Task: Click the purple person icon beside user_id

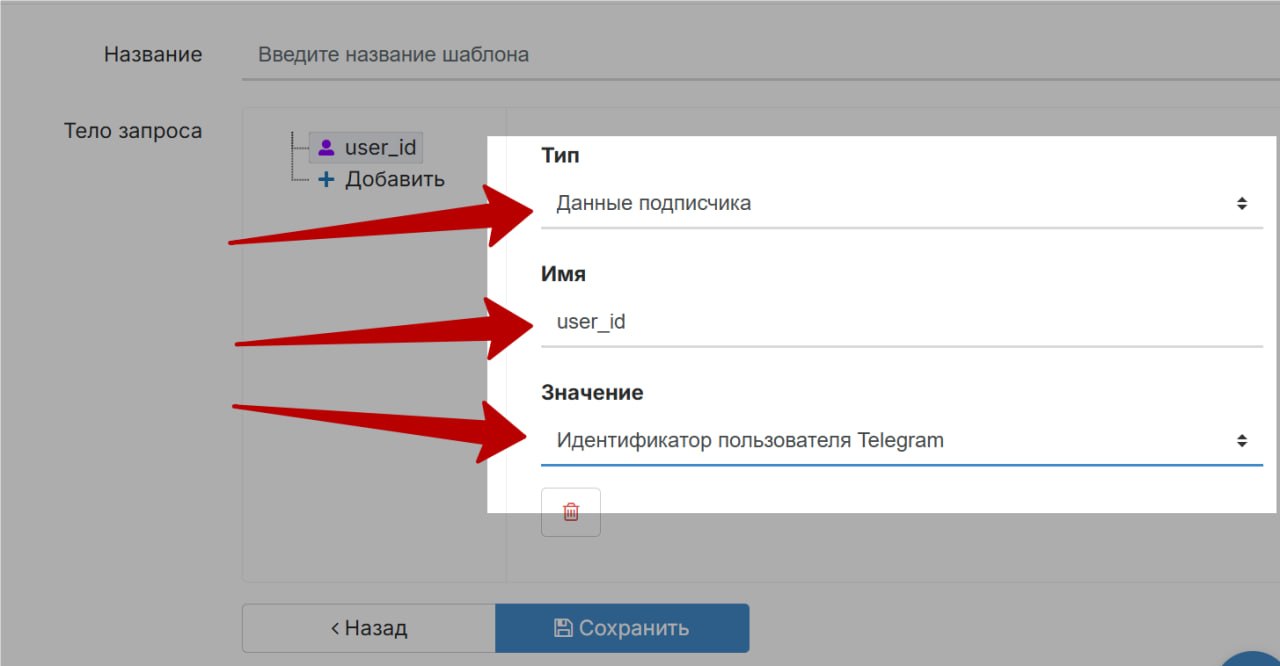Action: [x=326, y=148]
